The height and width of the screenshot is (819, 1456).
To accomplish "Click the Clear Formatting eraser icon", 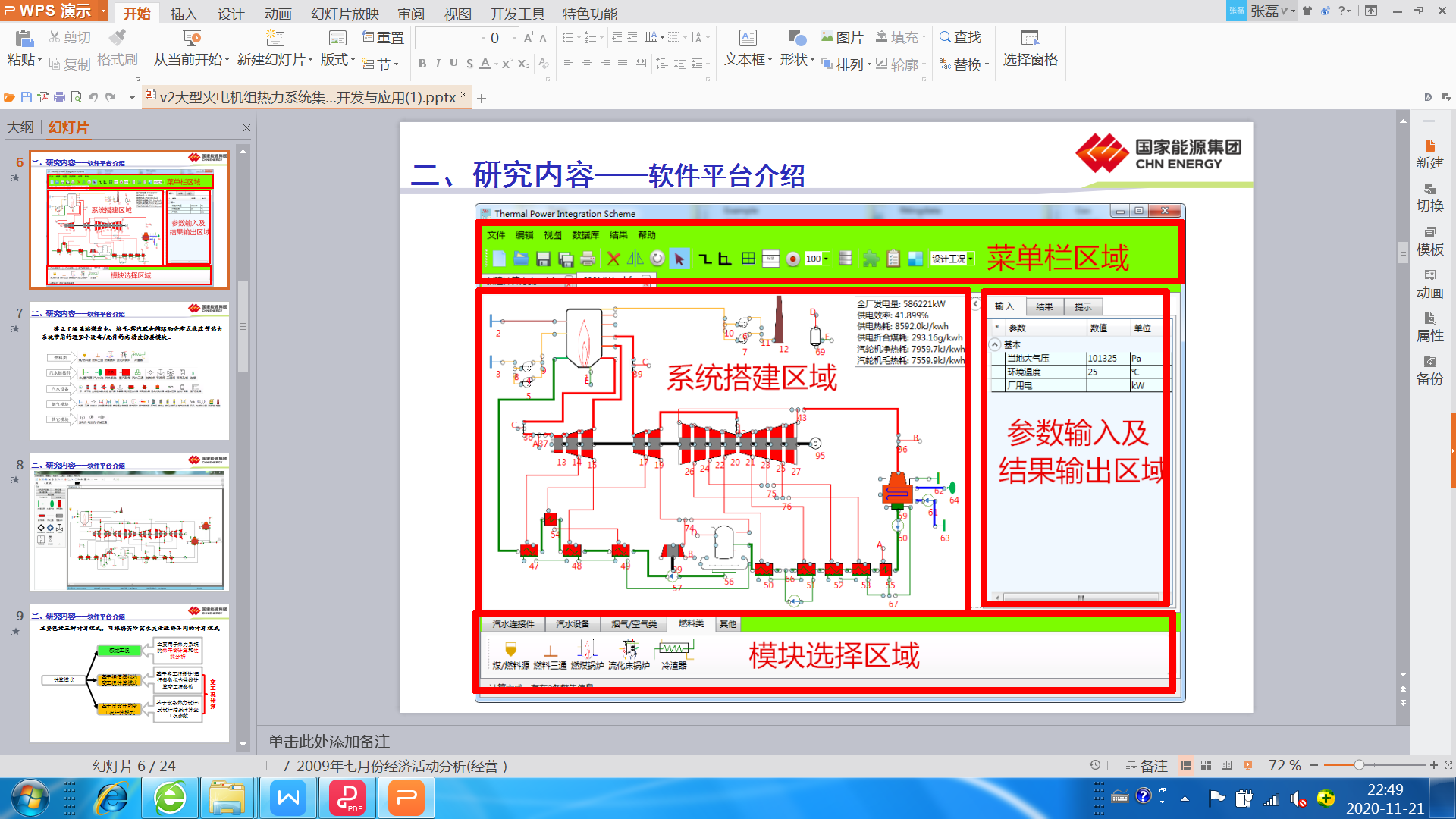I will tap(544, 64).
